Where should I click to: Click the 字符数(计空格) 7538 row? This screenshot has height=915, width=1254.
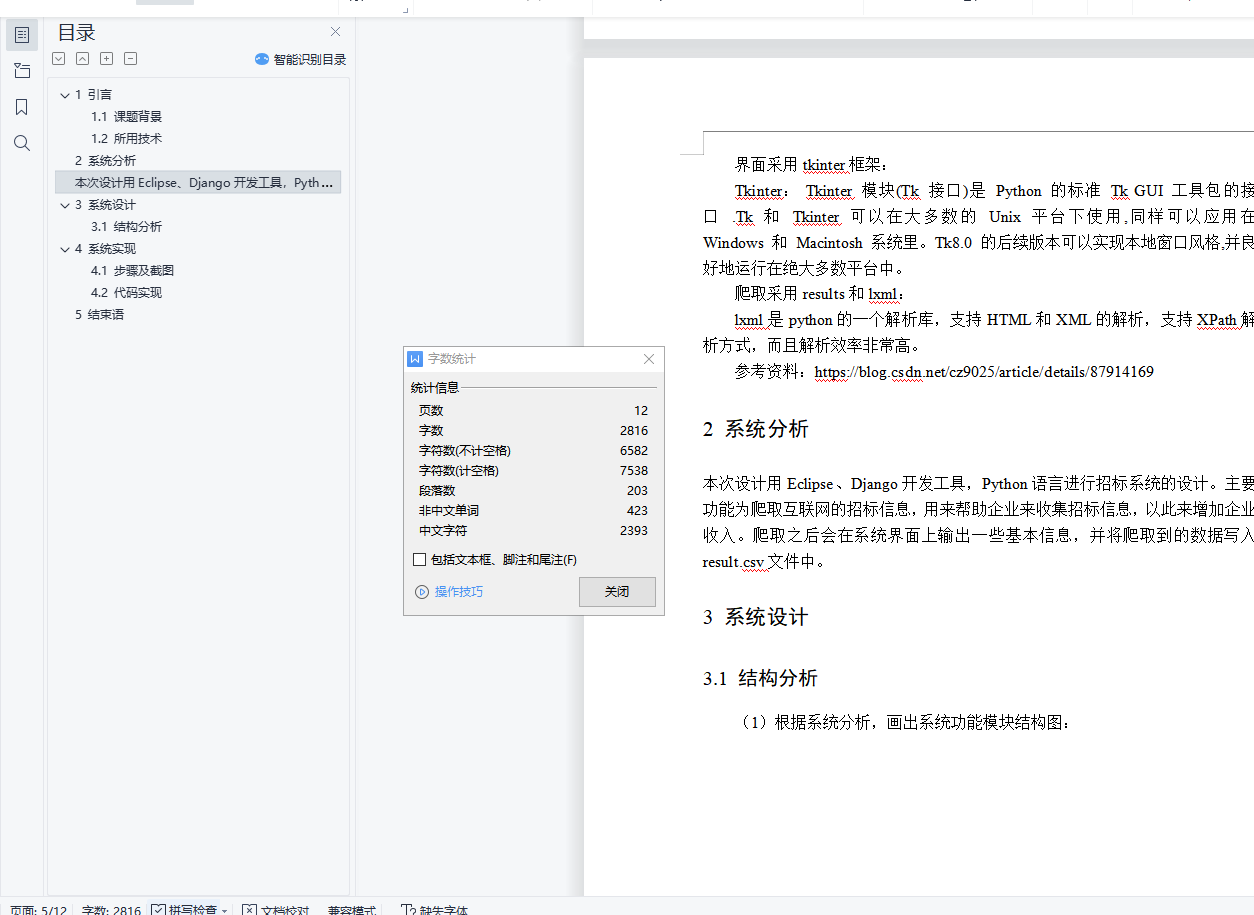click(533, 471)
